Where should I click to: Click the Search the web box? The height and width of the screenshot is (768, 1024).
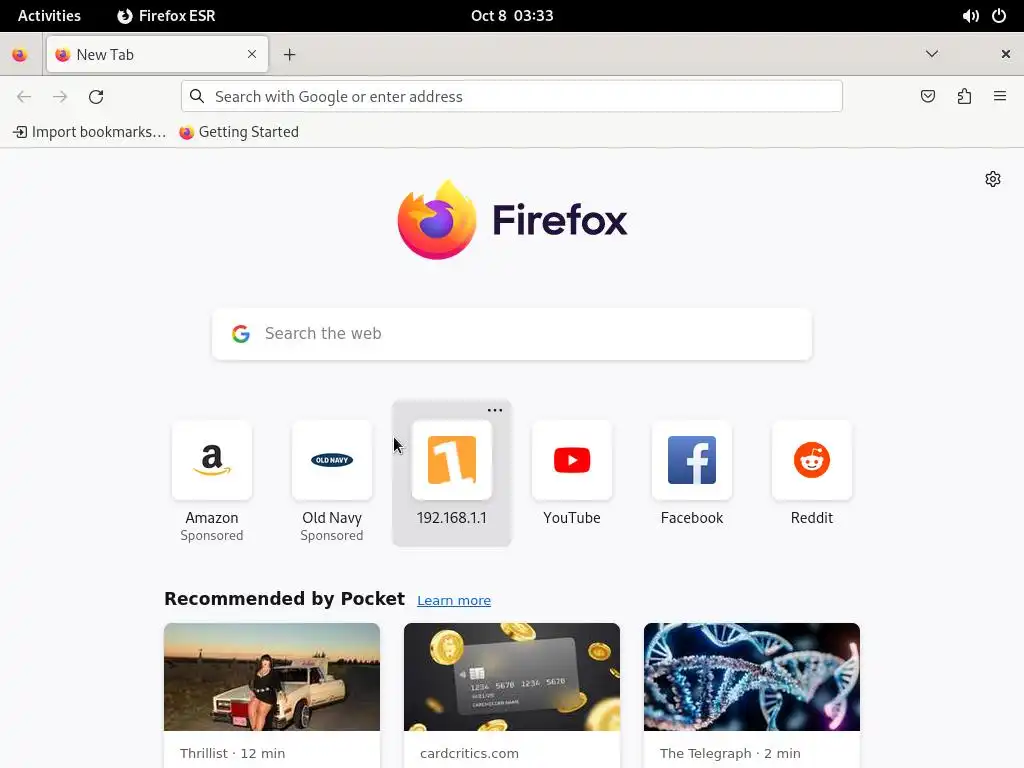coord(512,334)
